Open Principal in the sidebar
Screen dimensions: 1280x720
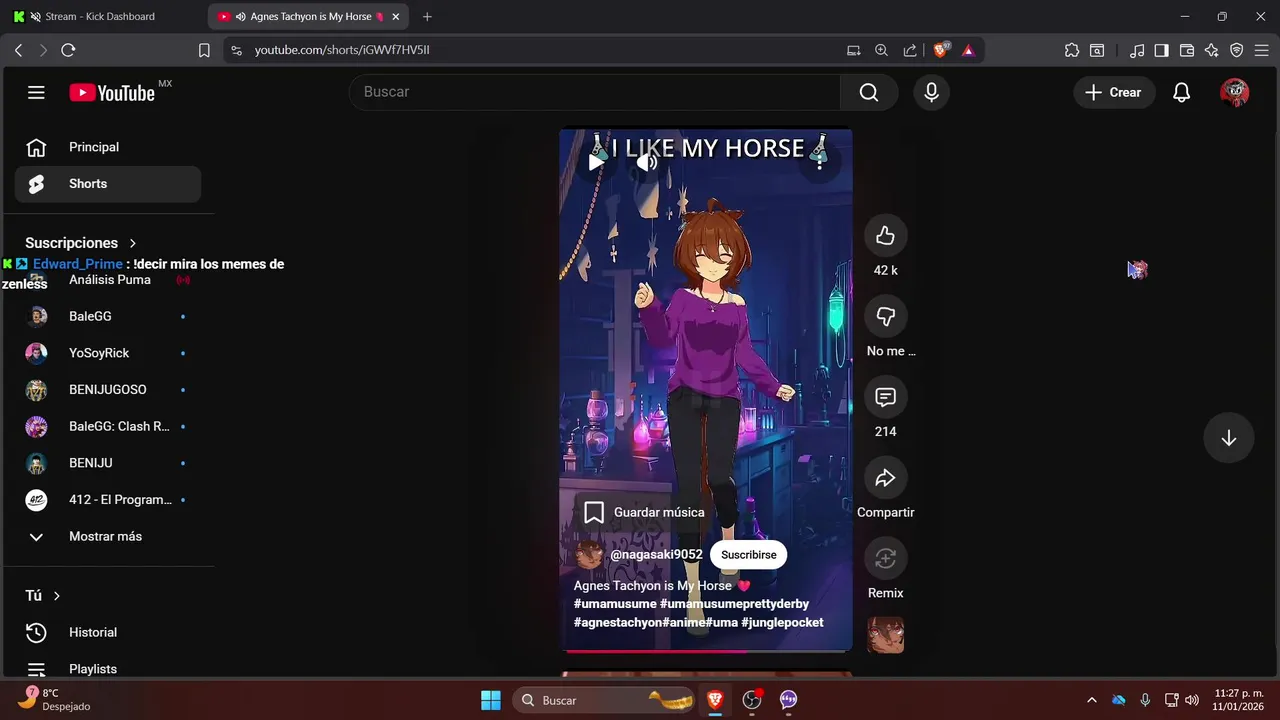[108, 147]
